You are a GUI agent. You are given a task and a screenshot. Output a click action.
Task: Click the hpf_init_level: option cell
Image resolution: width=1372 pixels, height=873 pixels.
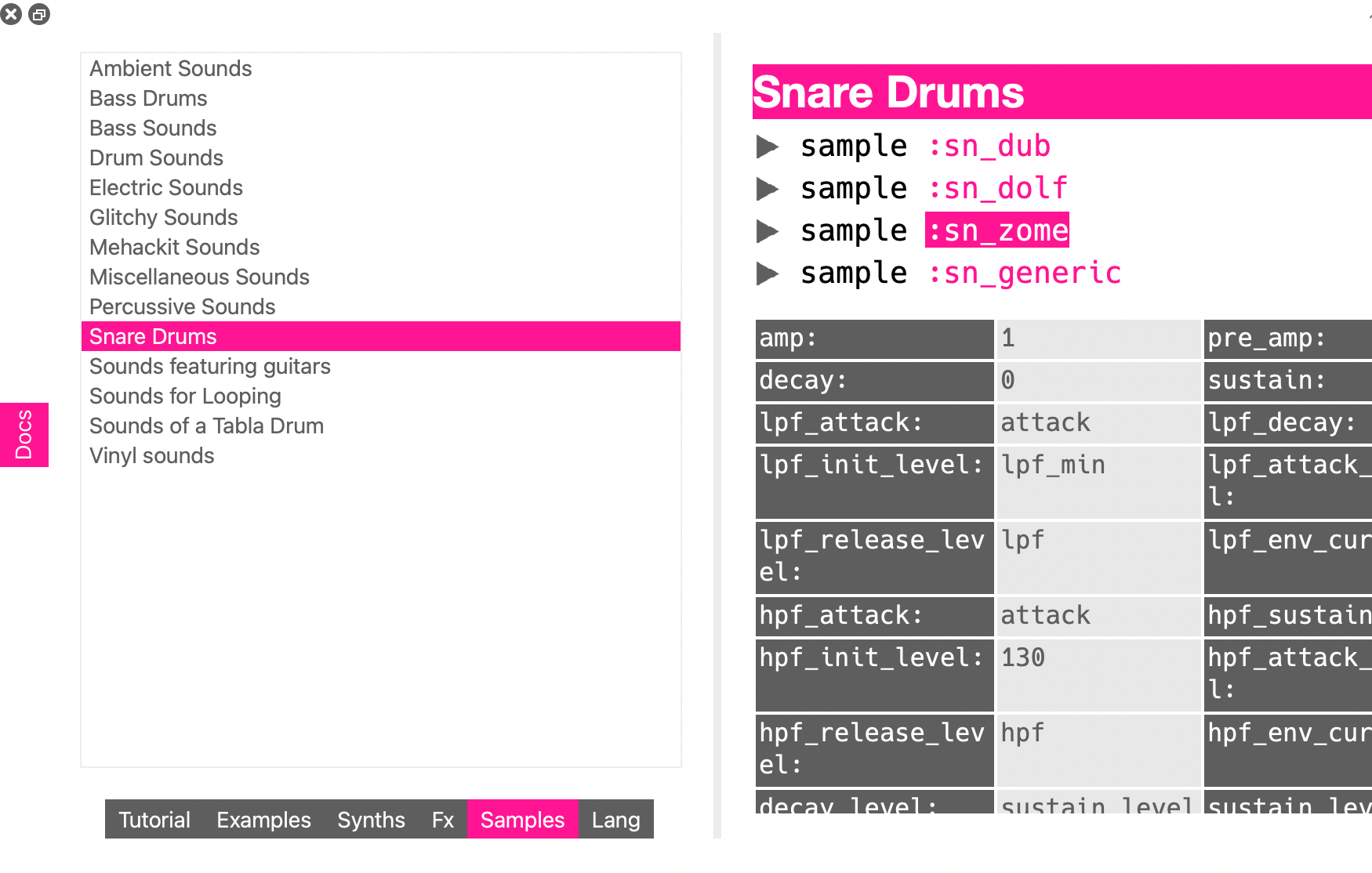[874, 675]
